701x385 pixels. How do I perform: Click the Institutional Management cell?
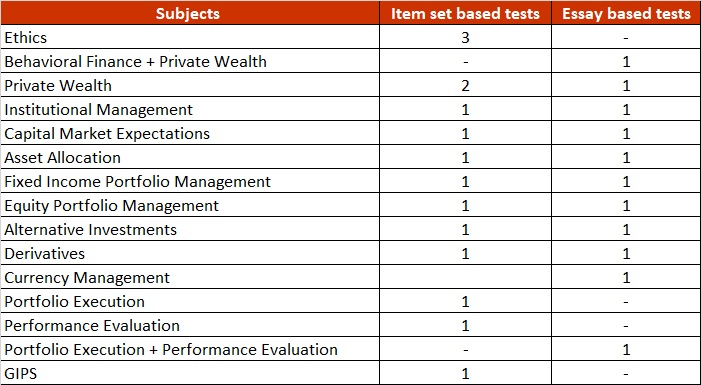[x=190, y=109]
